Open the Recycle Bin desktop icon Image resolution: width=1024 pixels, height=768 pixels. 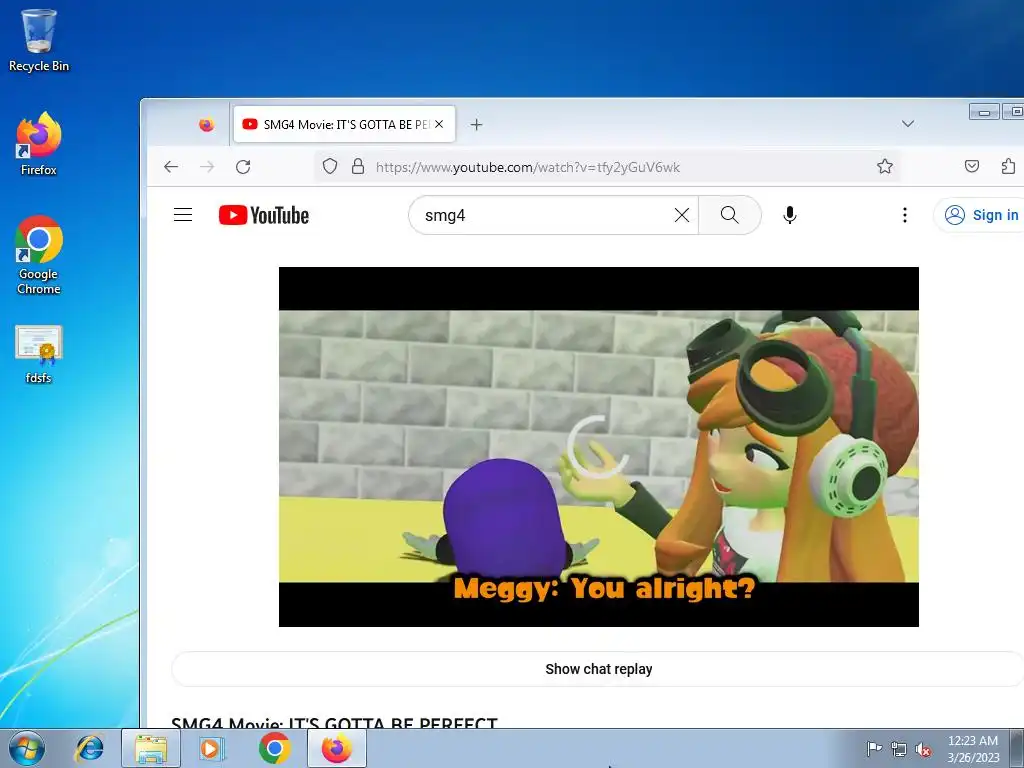point(39,40)
